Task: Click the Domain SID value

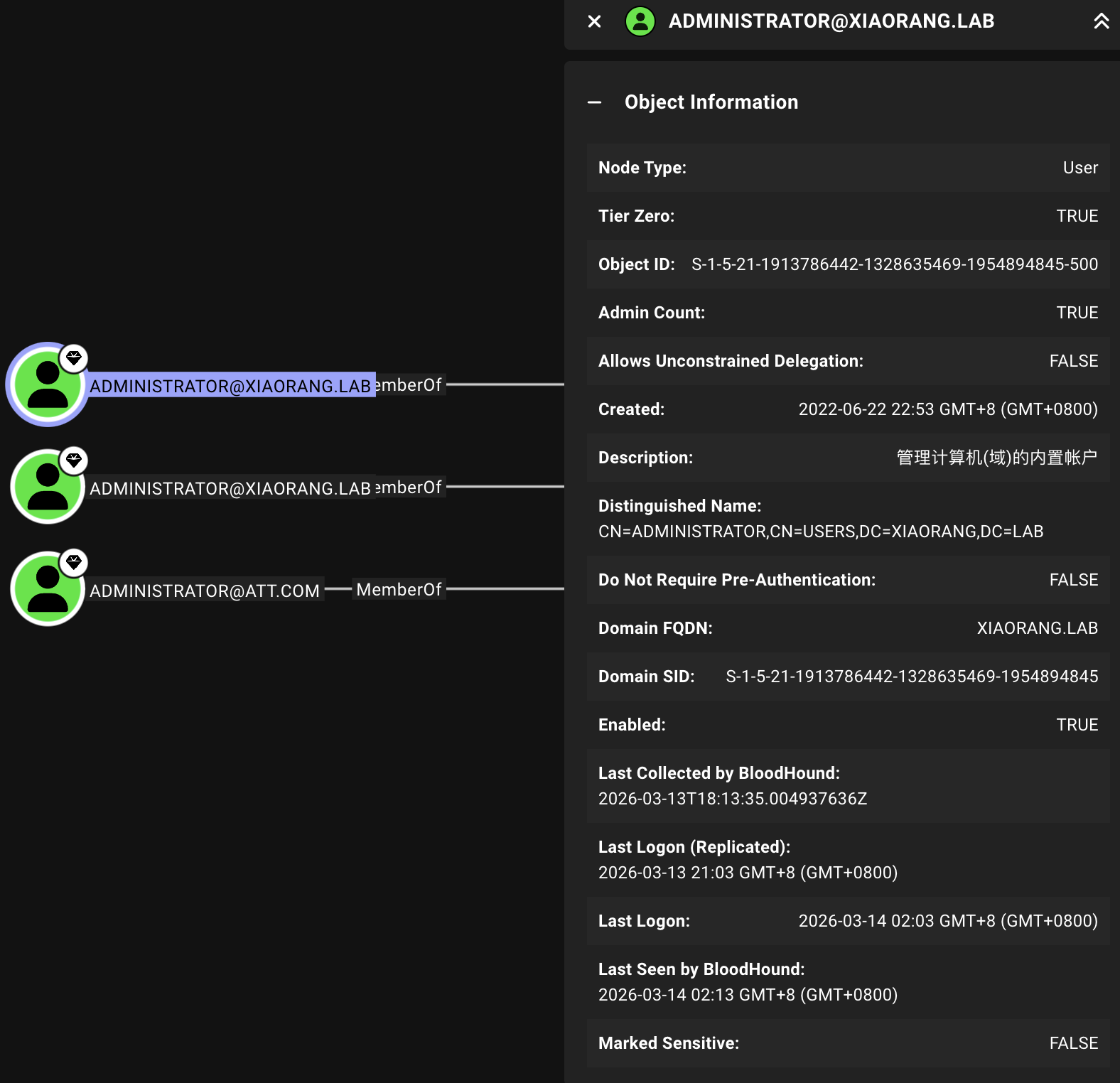Action: click(911, 677)
